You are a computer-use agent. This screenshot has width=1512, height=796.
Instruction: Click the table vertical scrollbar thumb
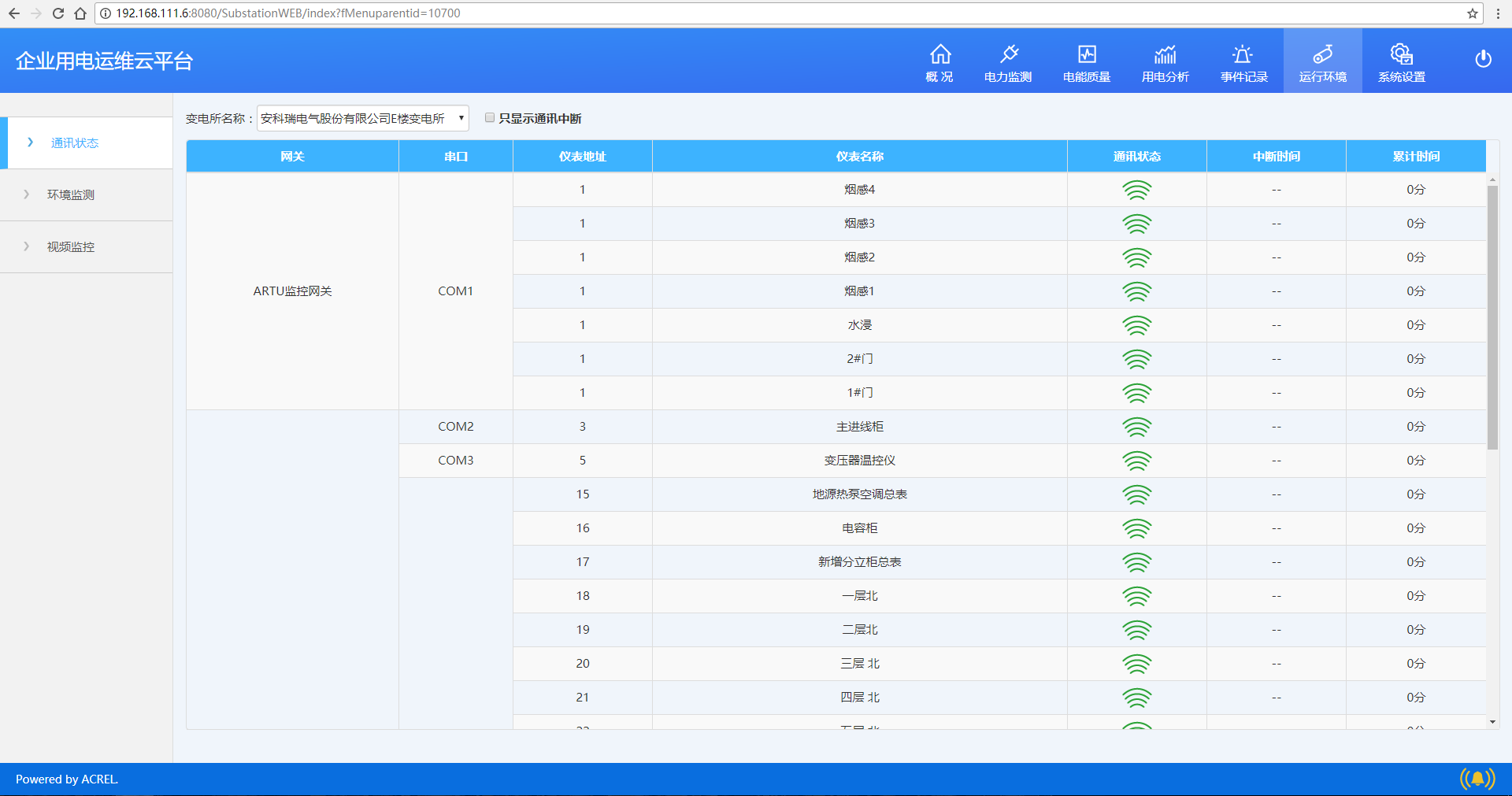[x=1492, y=317]
